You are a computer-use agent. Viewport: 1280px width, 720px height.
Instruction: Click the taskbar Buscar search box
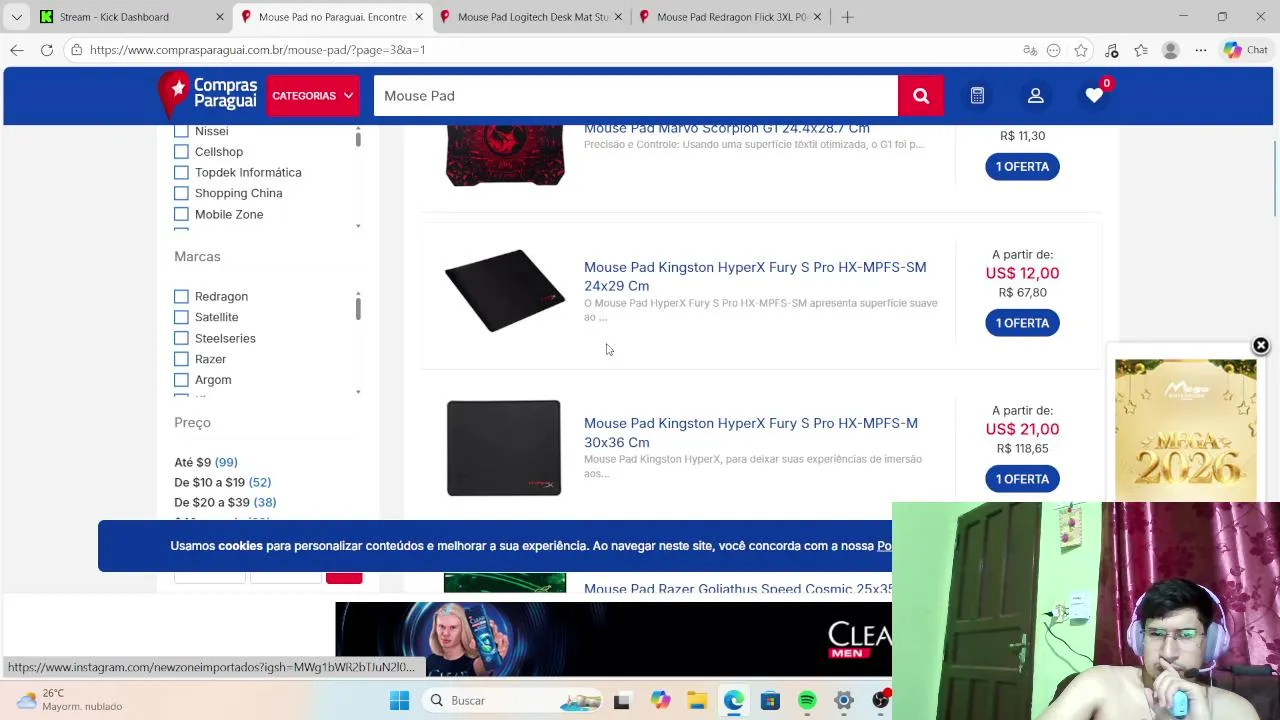click(x=510, y=701)
